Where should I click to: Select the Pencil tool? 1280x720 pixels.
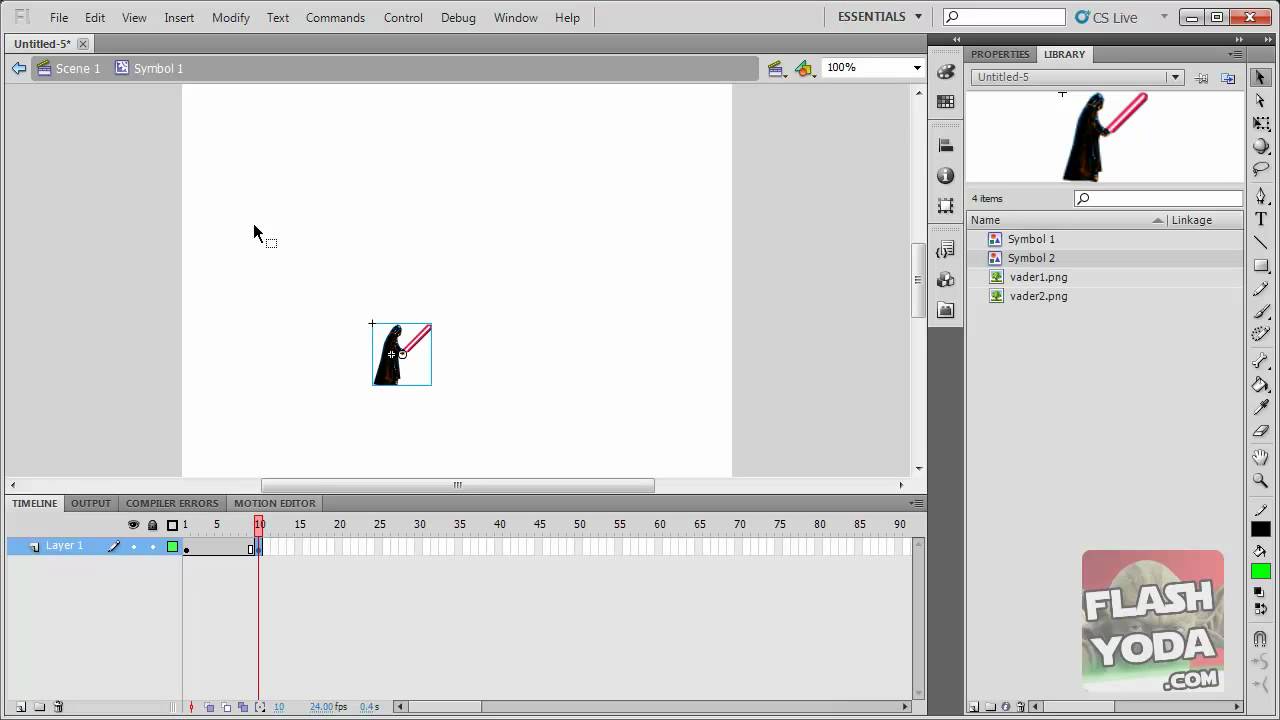1261,289
